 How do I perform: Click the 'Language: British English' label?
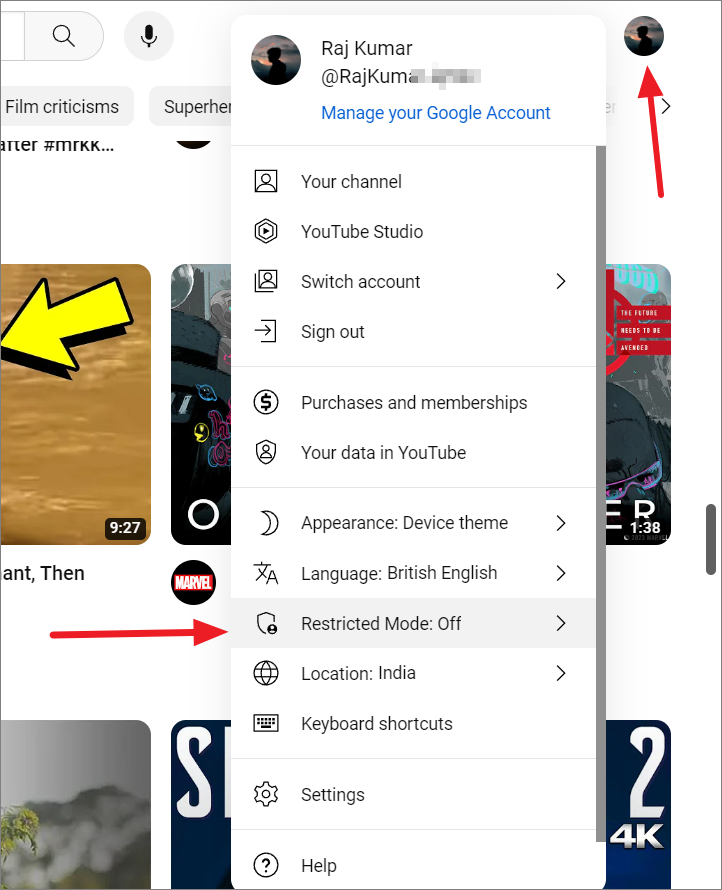pyautogui.click(x=399, y=573)
